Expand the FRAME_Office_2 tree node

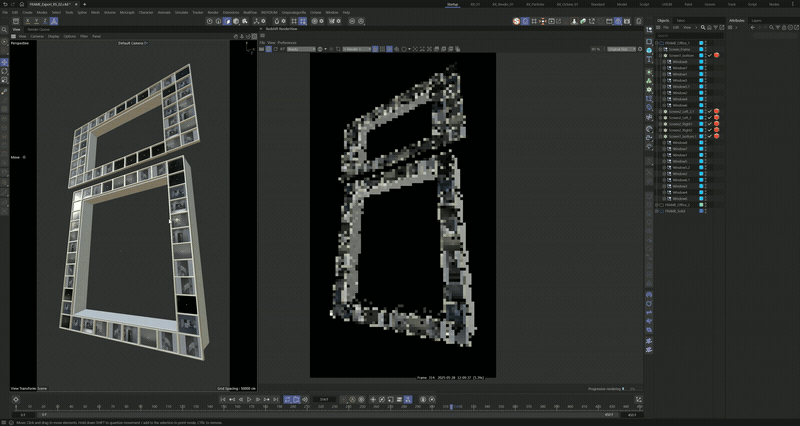pos(657,205)
